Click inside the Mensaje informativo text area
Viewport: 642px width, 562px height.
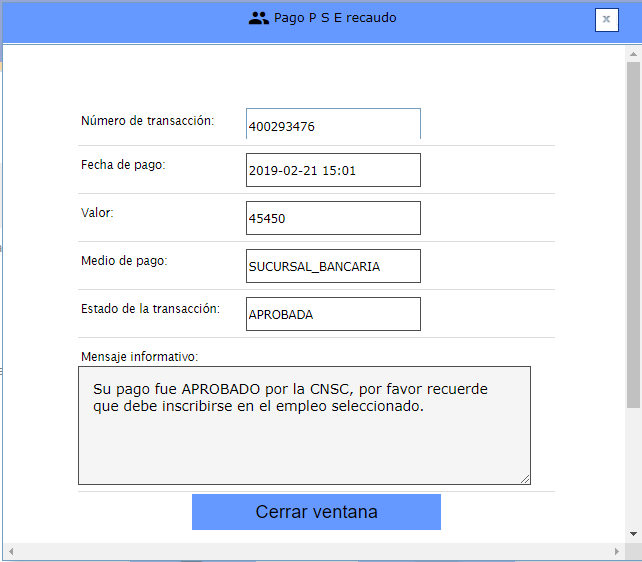tap(304, 425)
